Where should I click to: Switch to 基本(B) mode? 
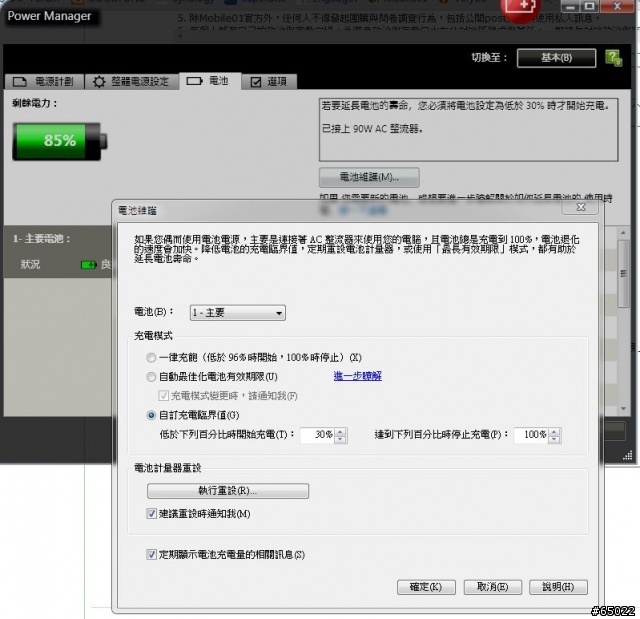(x=556, y=58)
